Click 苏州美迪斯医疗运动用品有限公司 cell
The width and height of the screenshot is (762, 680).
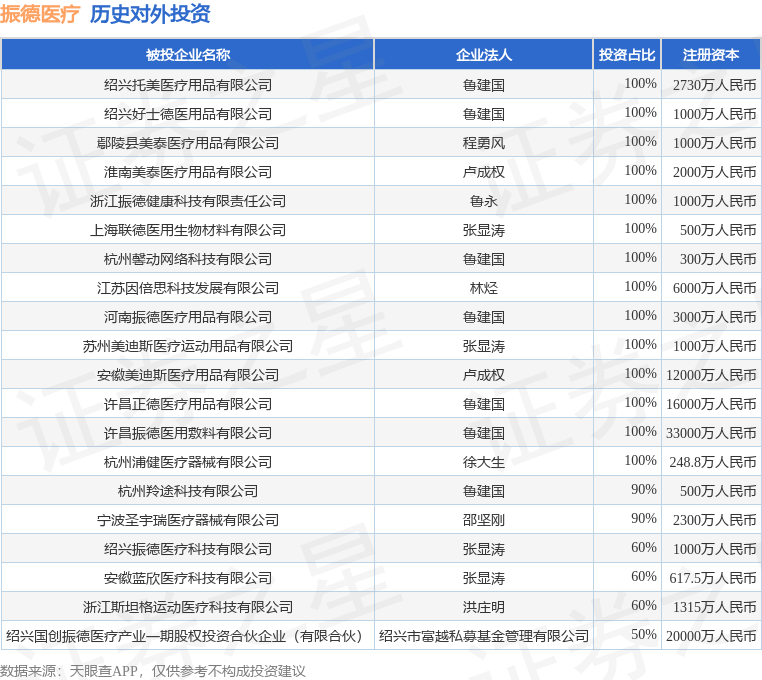point(188,346)
